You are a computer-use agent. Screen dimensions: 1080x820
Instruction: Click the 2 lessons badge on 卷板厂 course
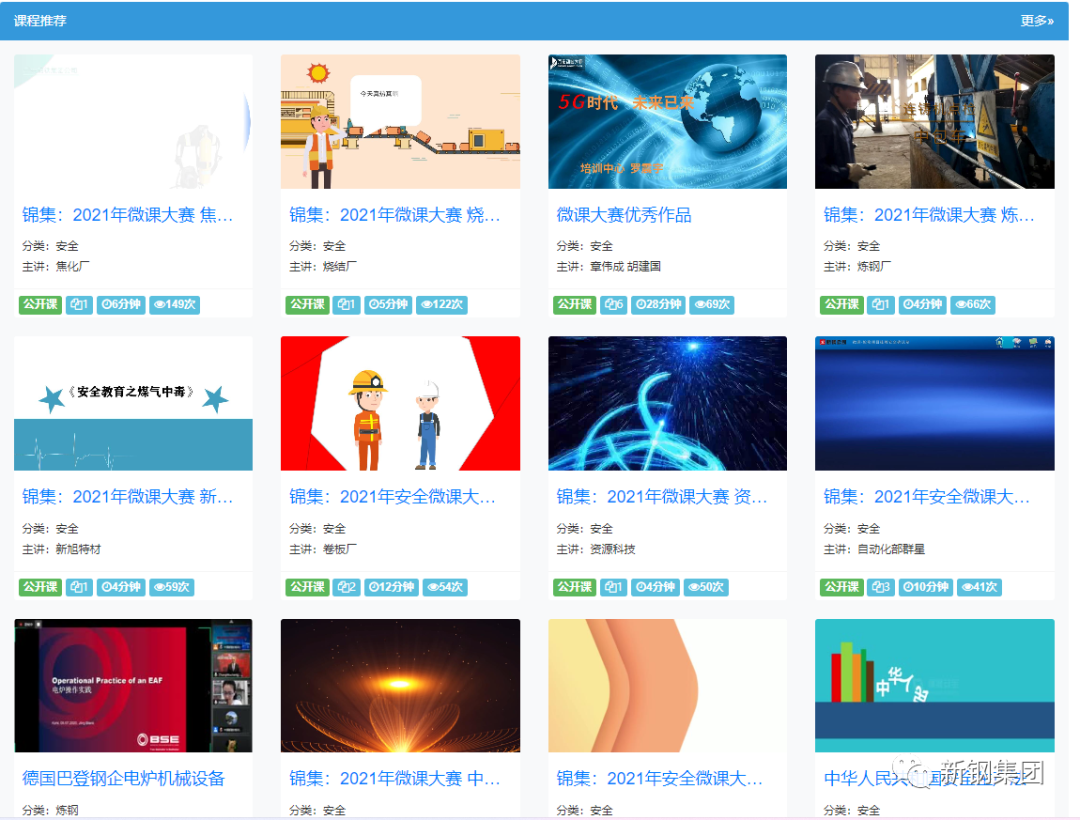pos(346,587)
